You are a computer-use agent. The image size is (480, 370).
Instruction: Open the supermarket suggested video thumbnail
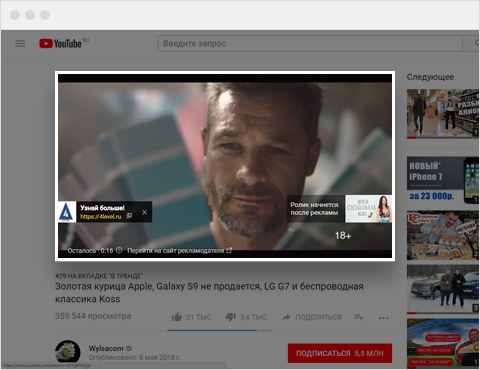443,114
